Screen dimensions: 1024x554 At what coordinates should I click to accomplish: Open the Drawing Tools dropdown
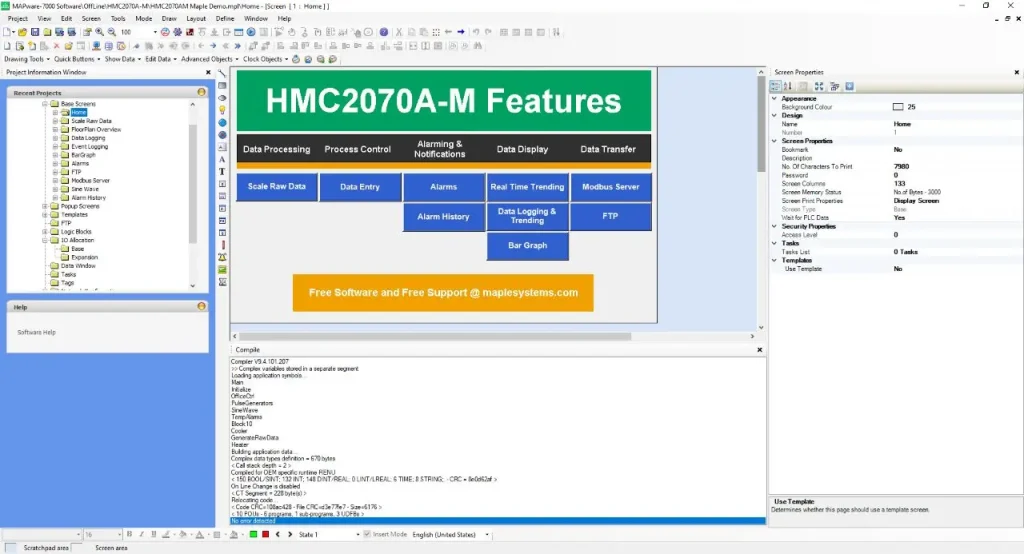point(27,59)
